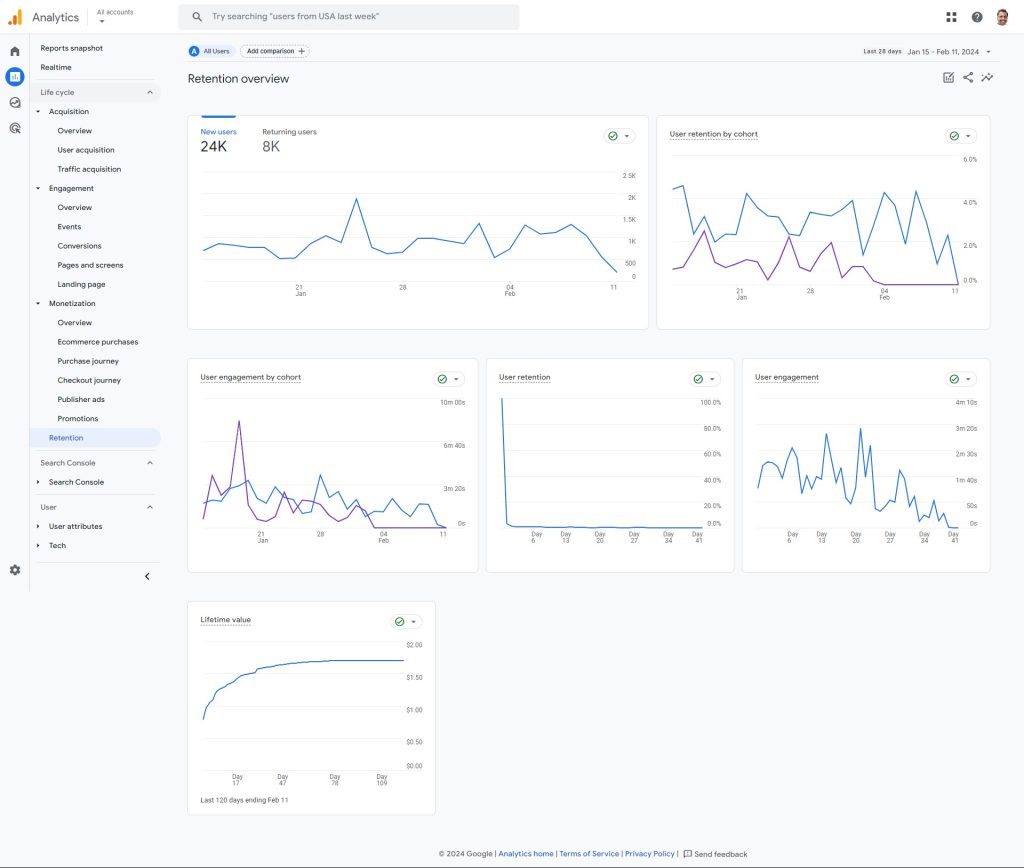Screen dimensions: 1024x868
Task: Collapse the Monetization tree group
Action: pyautogui.click(x=38, y=303)
